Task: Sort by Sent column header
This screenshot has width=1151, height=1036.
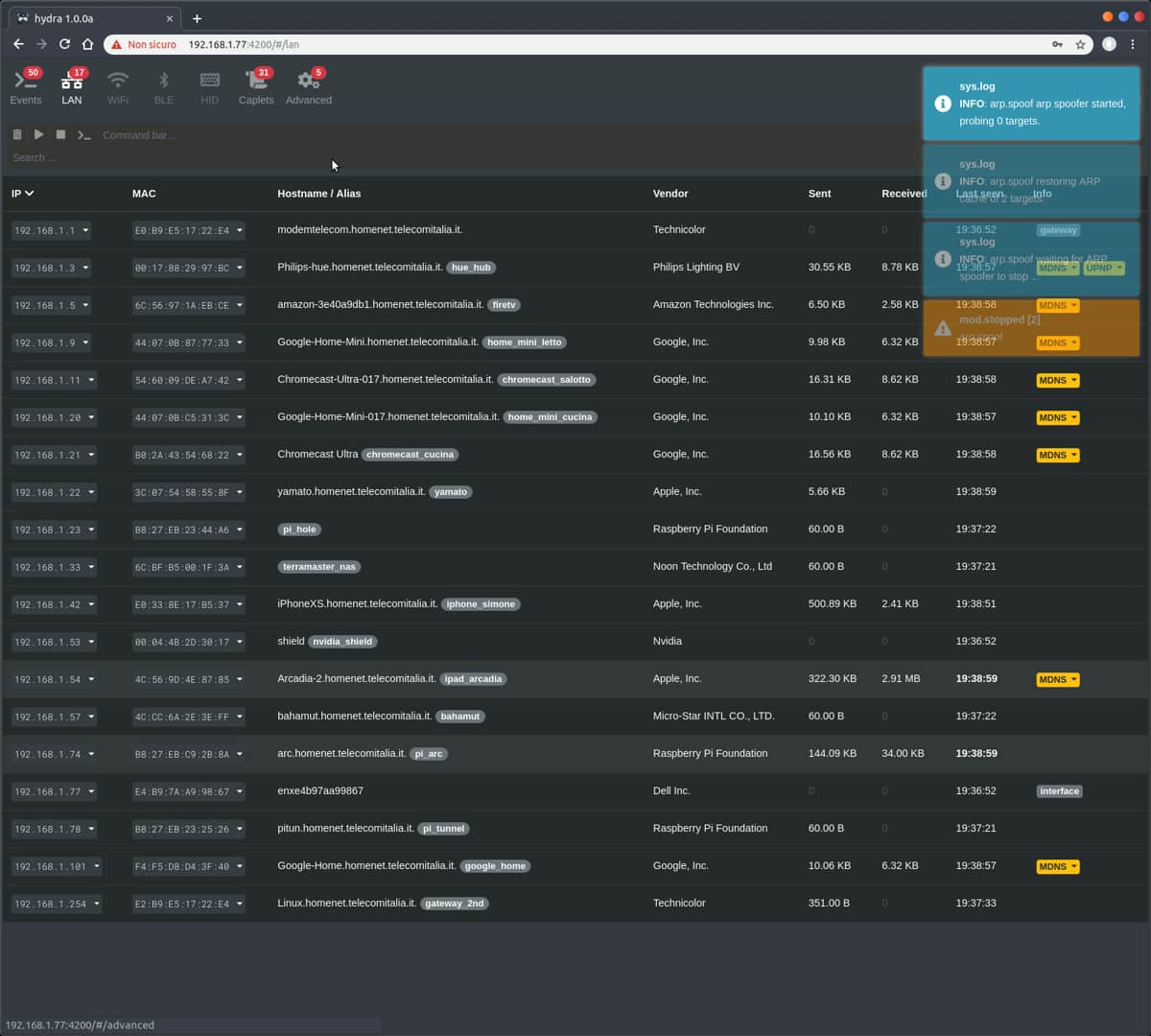Action: [x=820, y=194]
